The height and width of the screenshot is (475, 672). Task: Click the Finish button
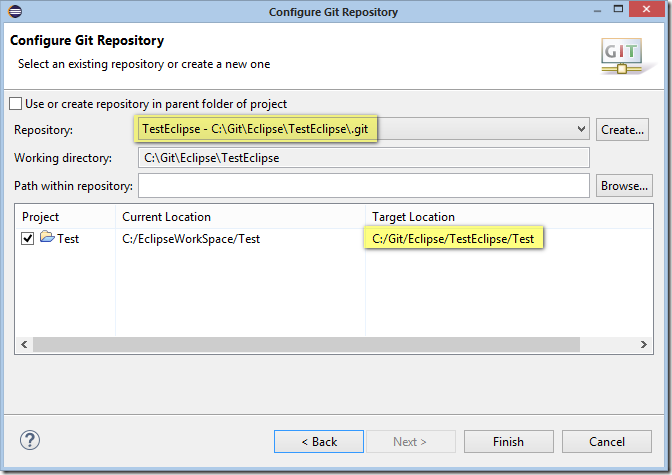[x=509, y=442]
